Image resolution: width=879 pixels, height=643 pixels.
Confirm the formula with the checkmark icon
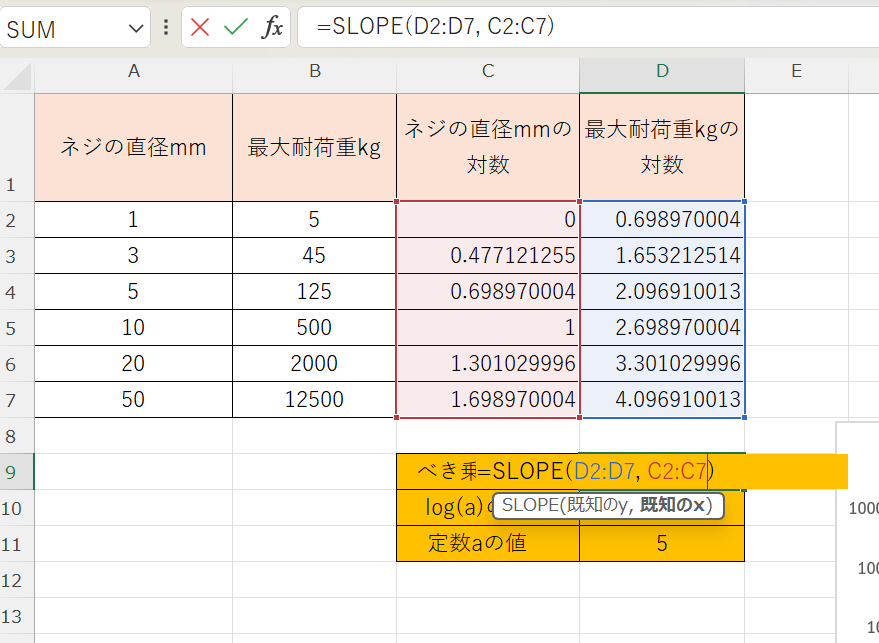coord(236,28)
